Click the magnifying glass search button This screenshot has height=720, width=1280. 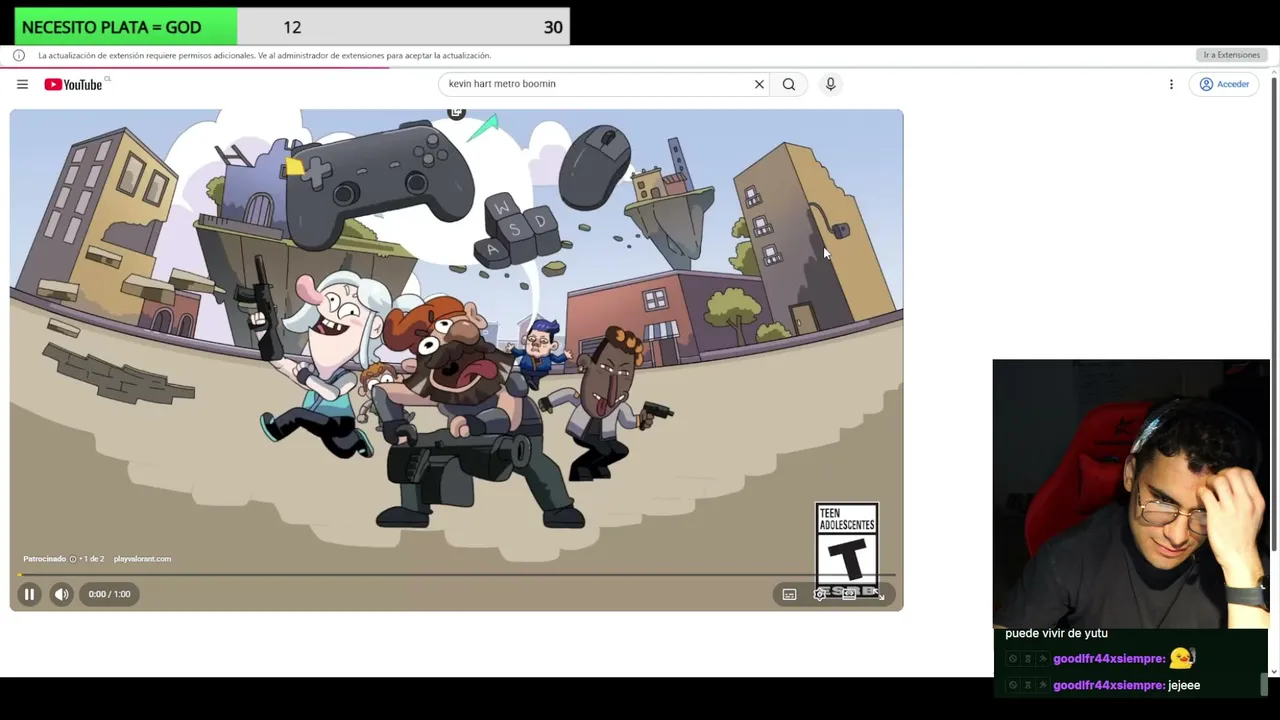pyautogui.click(x=789, y=84)
